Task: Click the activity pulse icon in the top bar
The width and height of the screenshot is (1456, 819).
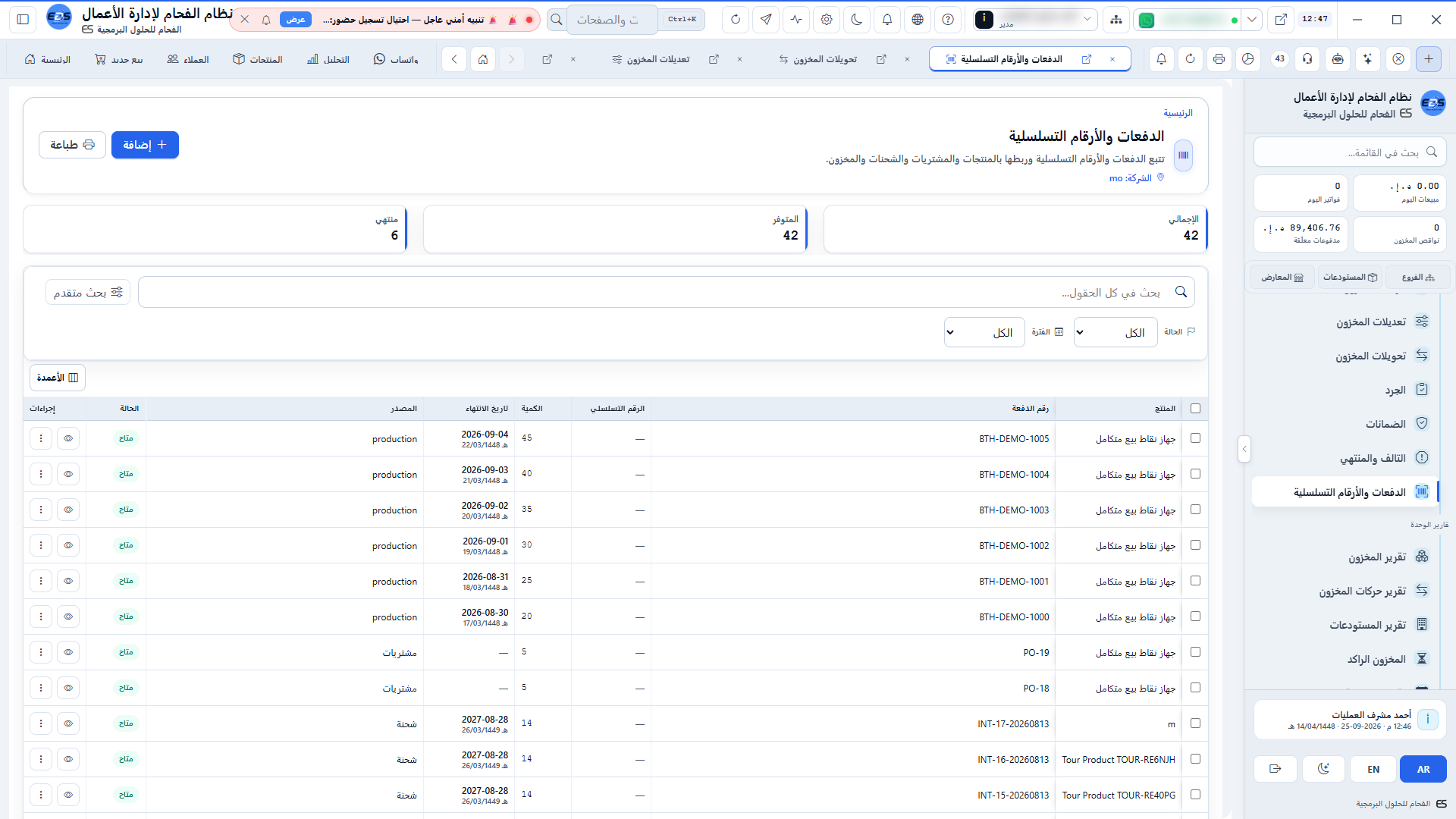Action: pyautogui.click(x=796, y=20)
